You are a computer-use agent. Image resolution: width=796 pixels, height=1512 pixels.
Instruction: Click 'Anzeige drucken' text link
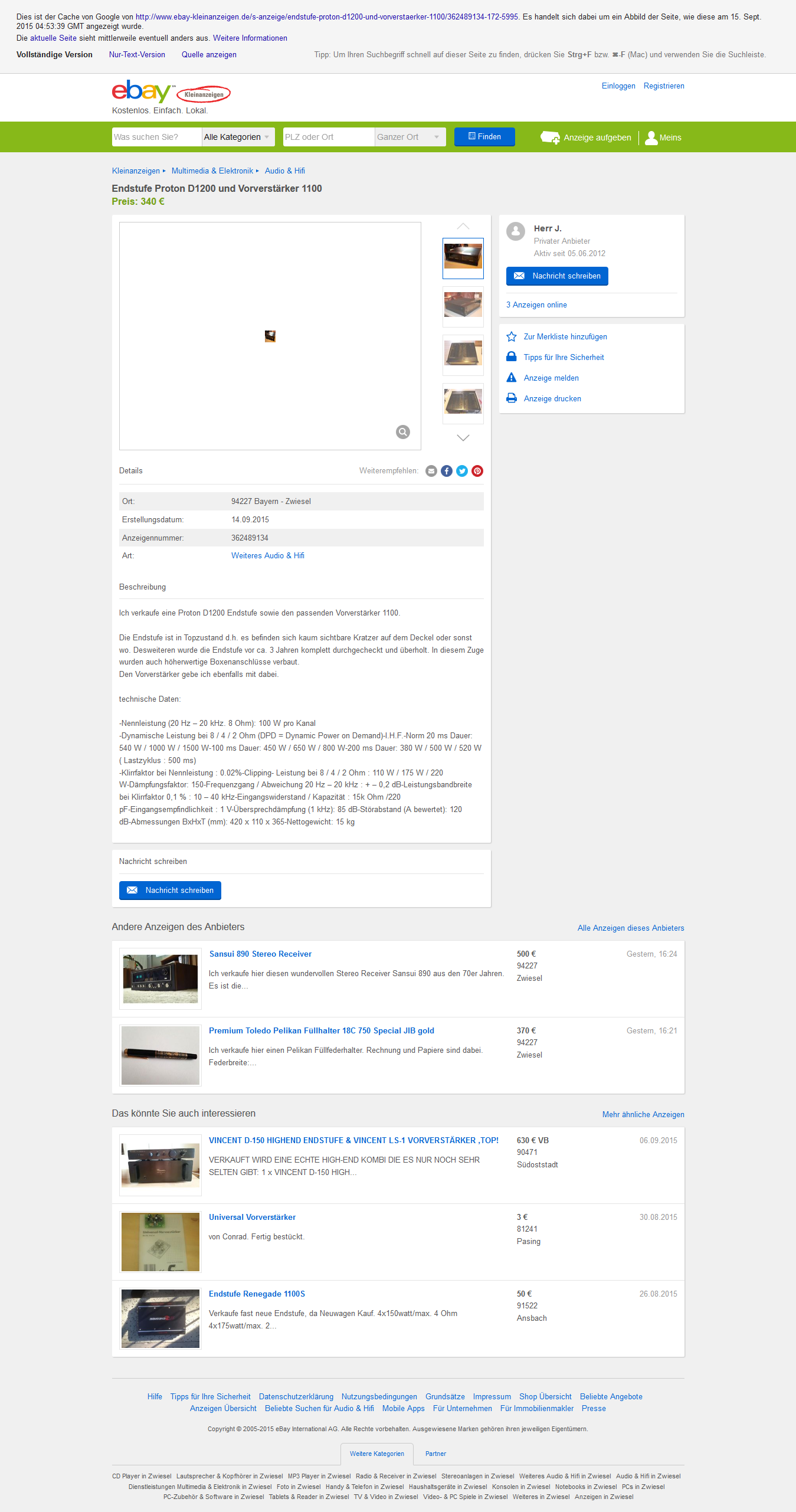pos(552,399)
